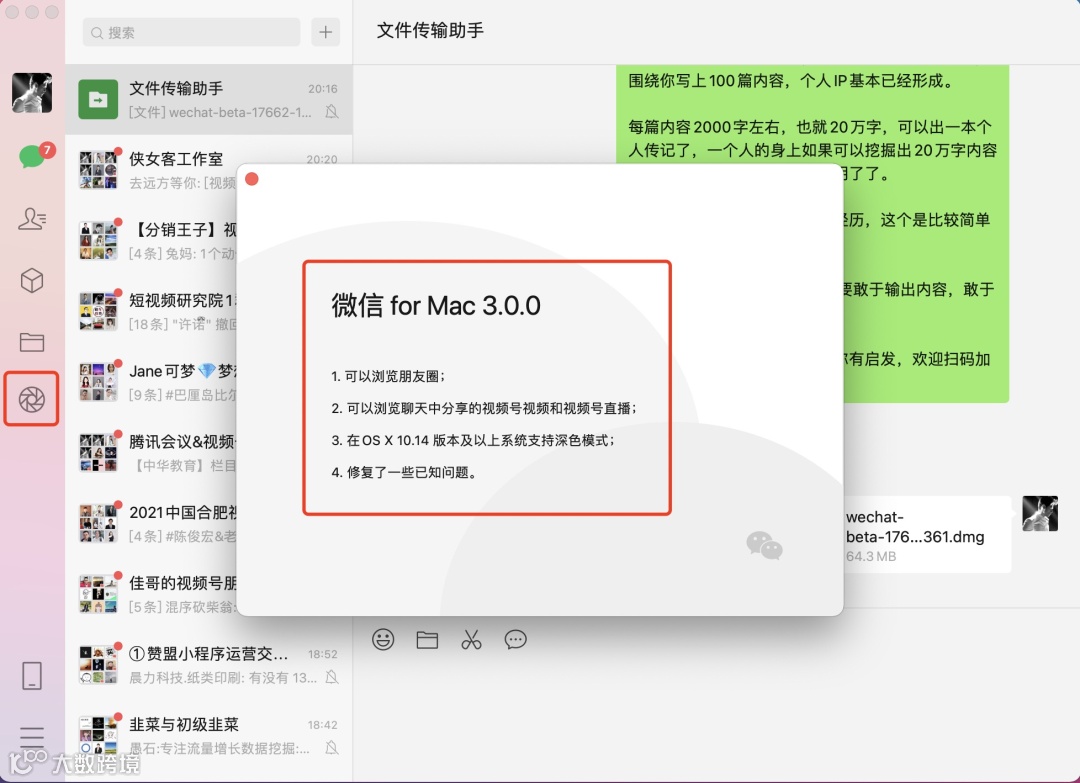Click the sender avatar beside dmg file
This screenshot has width=1080, height=783.
click(1040, 514)
